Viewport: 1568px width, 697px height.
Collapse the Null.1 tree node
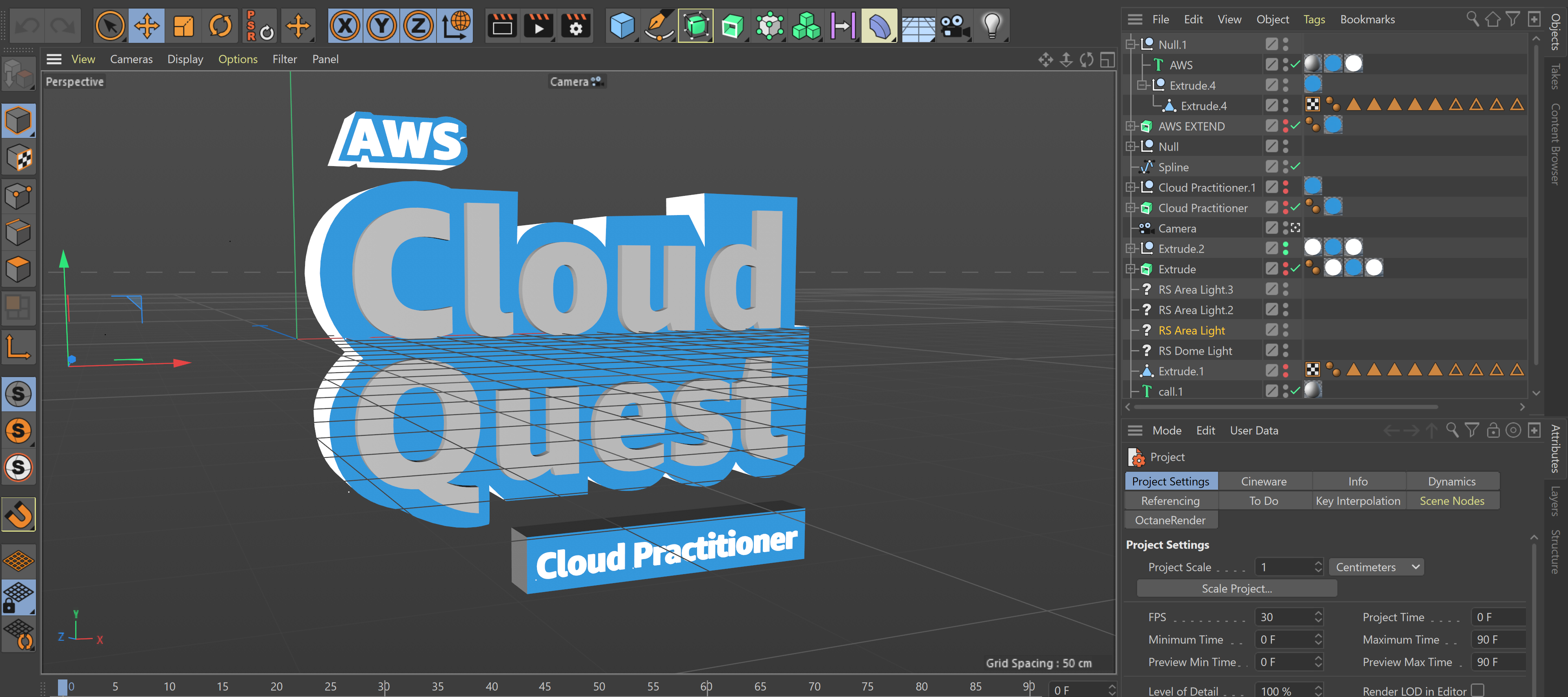(x=1131, y=44)
